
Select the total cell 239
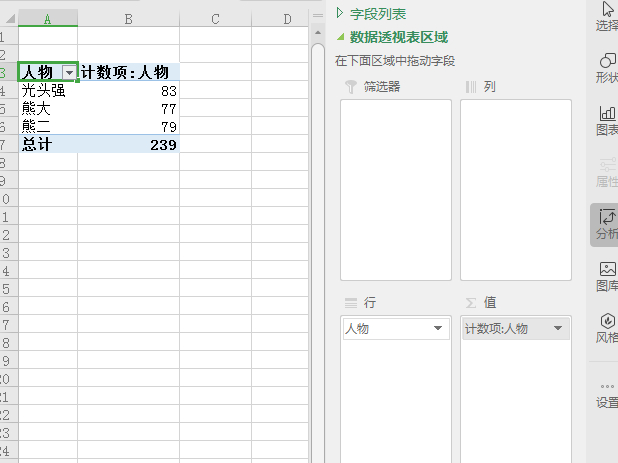click(128, 144)
